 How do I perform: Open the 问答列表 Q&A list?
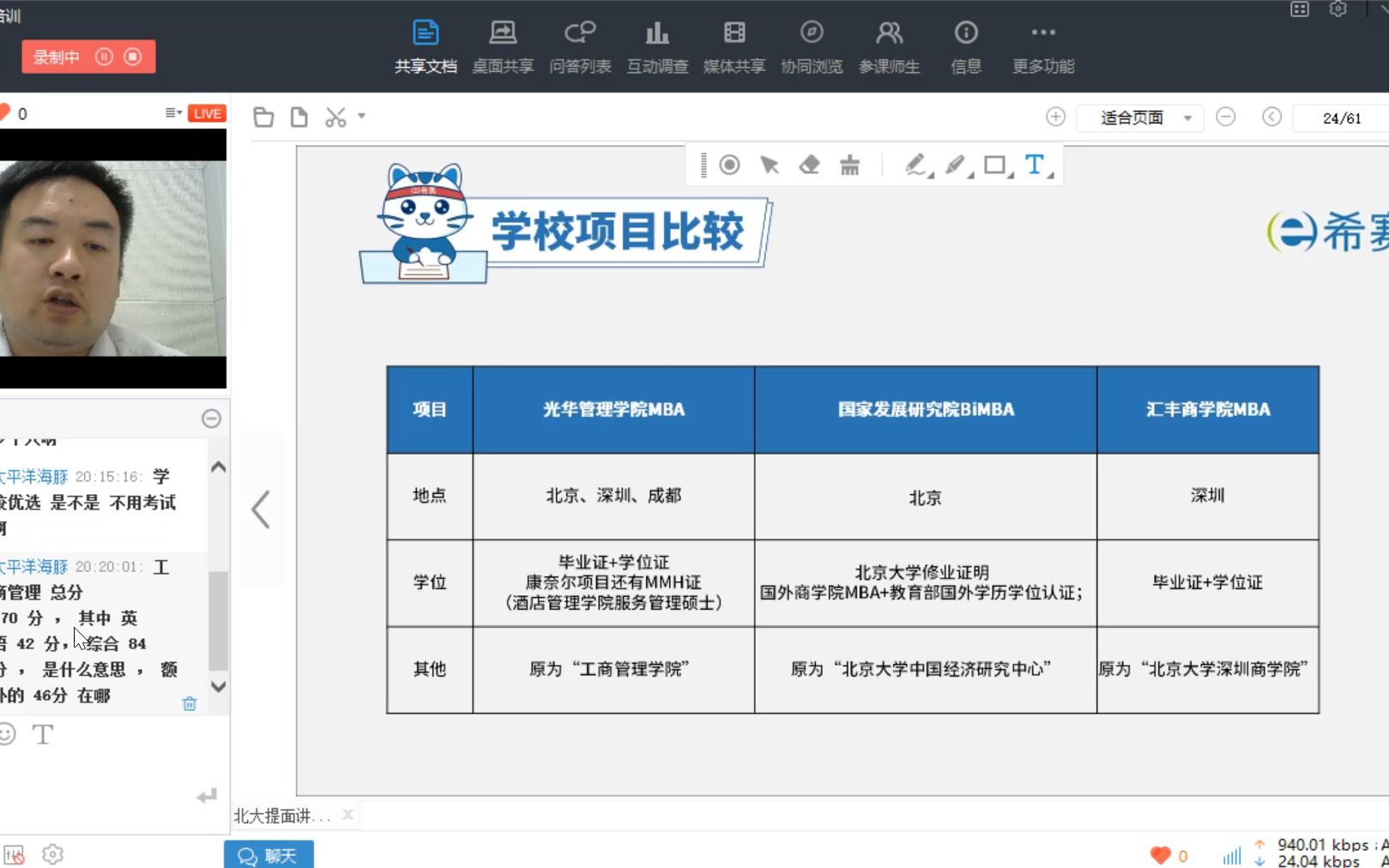click(x=580, y=46)
